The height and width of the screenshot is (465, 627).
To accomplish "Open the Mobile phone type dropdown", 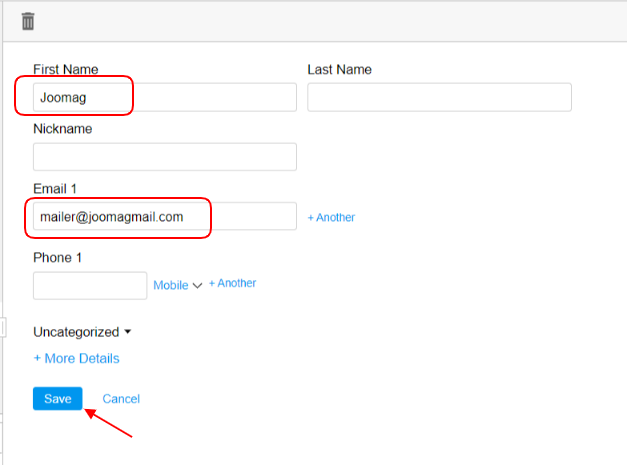I will point(171,285).
